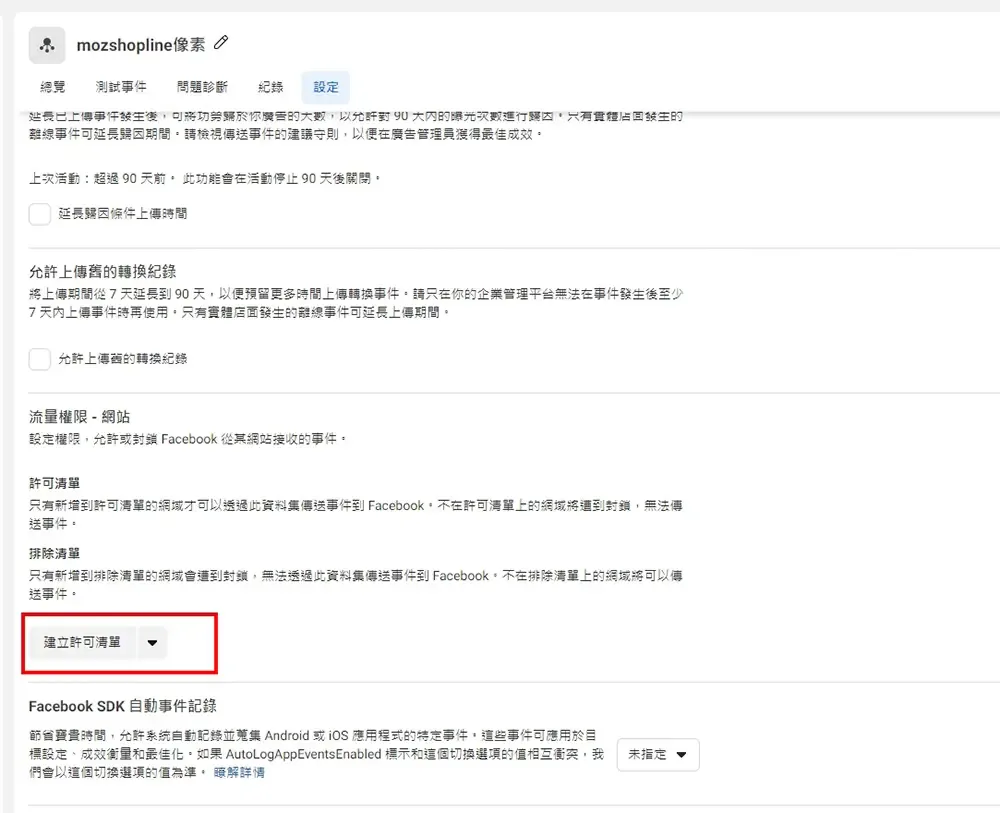Click the 建立許可清單 button
This screenshot has width=1000, height=813.
[82, 642]
